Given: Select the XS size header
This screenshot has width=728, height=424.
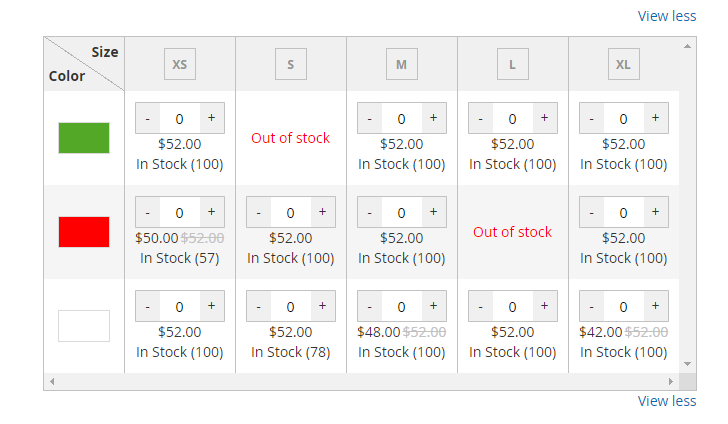Looking at the screenshot, I should click(180, 65).
